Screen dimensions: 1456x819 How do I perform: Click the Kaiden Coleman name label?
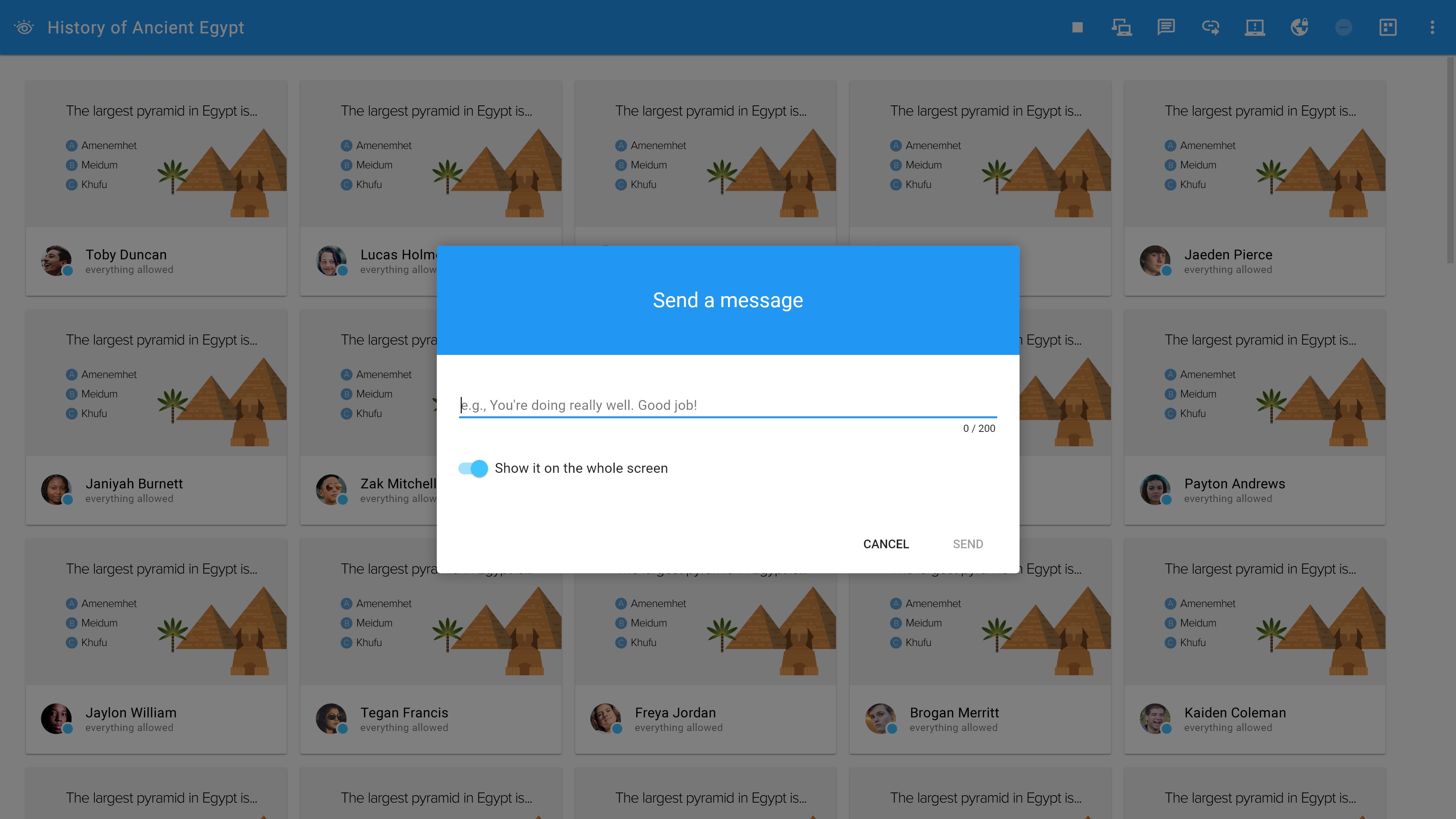point(1235,712)
